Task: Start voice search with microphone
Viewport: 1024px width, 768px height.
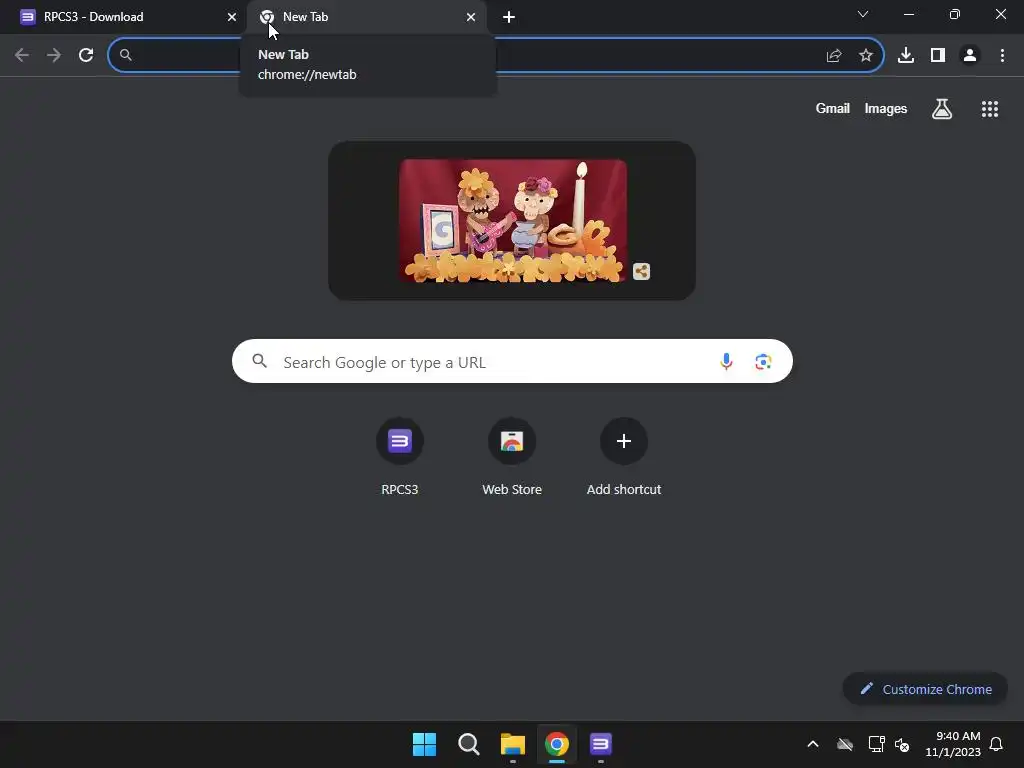Action: pos(726,361)
